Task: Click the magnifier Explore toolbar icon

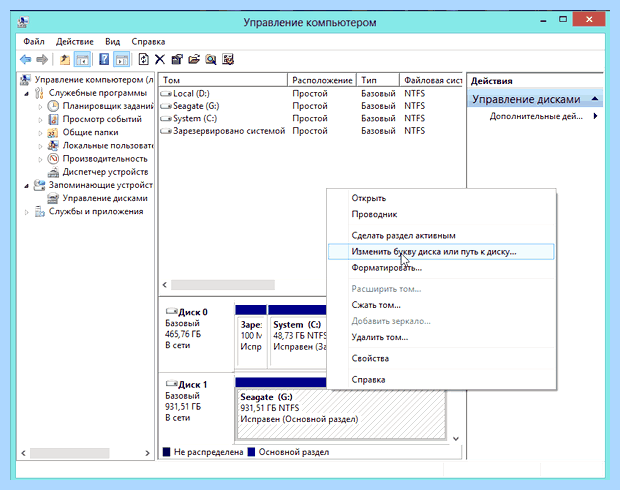Action: click(211, 60)
